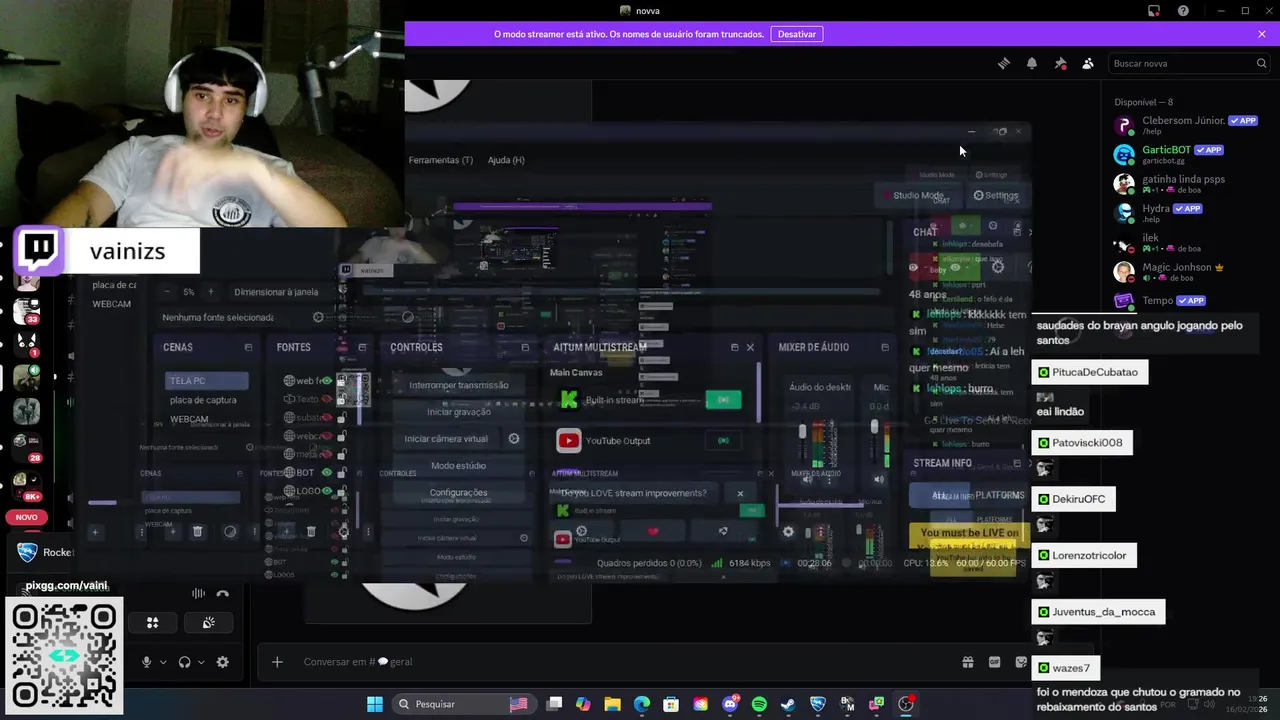Toggle the Discord member list icon
This screenshot has height=720, width=1280.
[1088, 63]
